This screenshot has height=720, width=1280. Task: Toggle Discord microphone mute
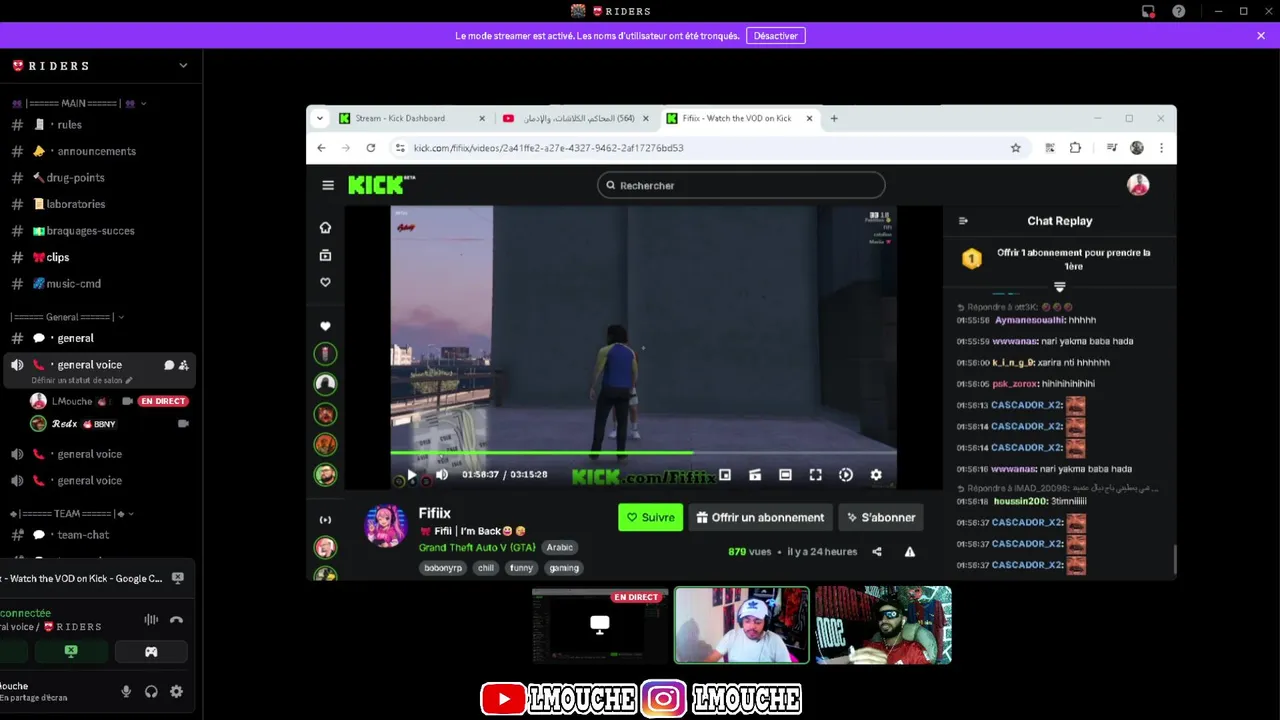click(126, 691)
